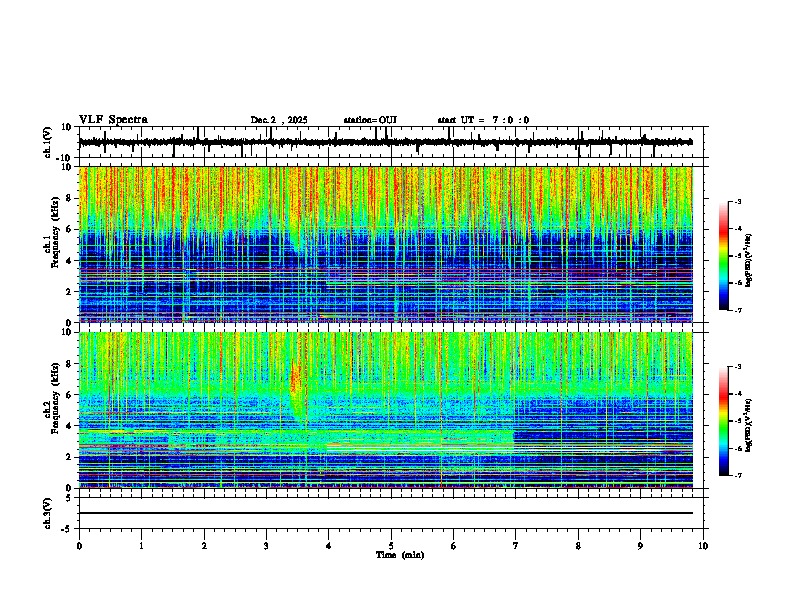792x612 pixels.
Task: Click the time axis tick label '5'
Action: click(391, 546)
